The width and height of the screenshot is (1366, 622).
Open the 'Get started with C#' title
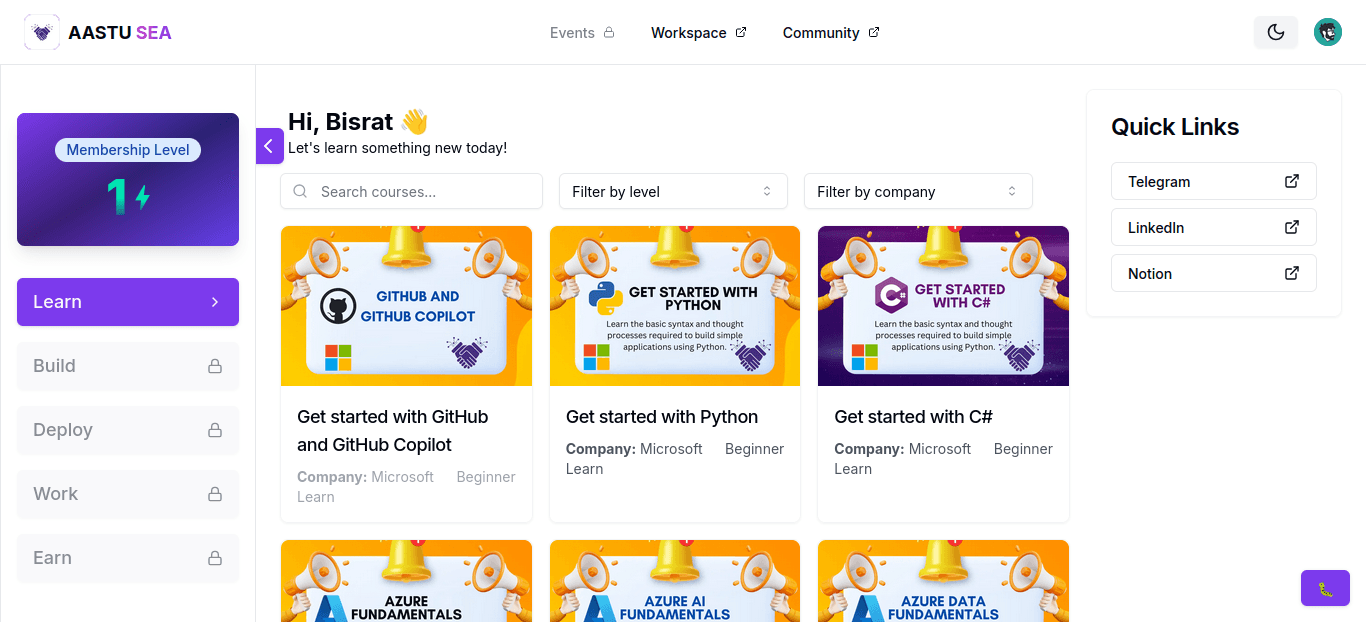(x=913, y=417)
